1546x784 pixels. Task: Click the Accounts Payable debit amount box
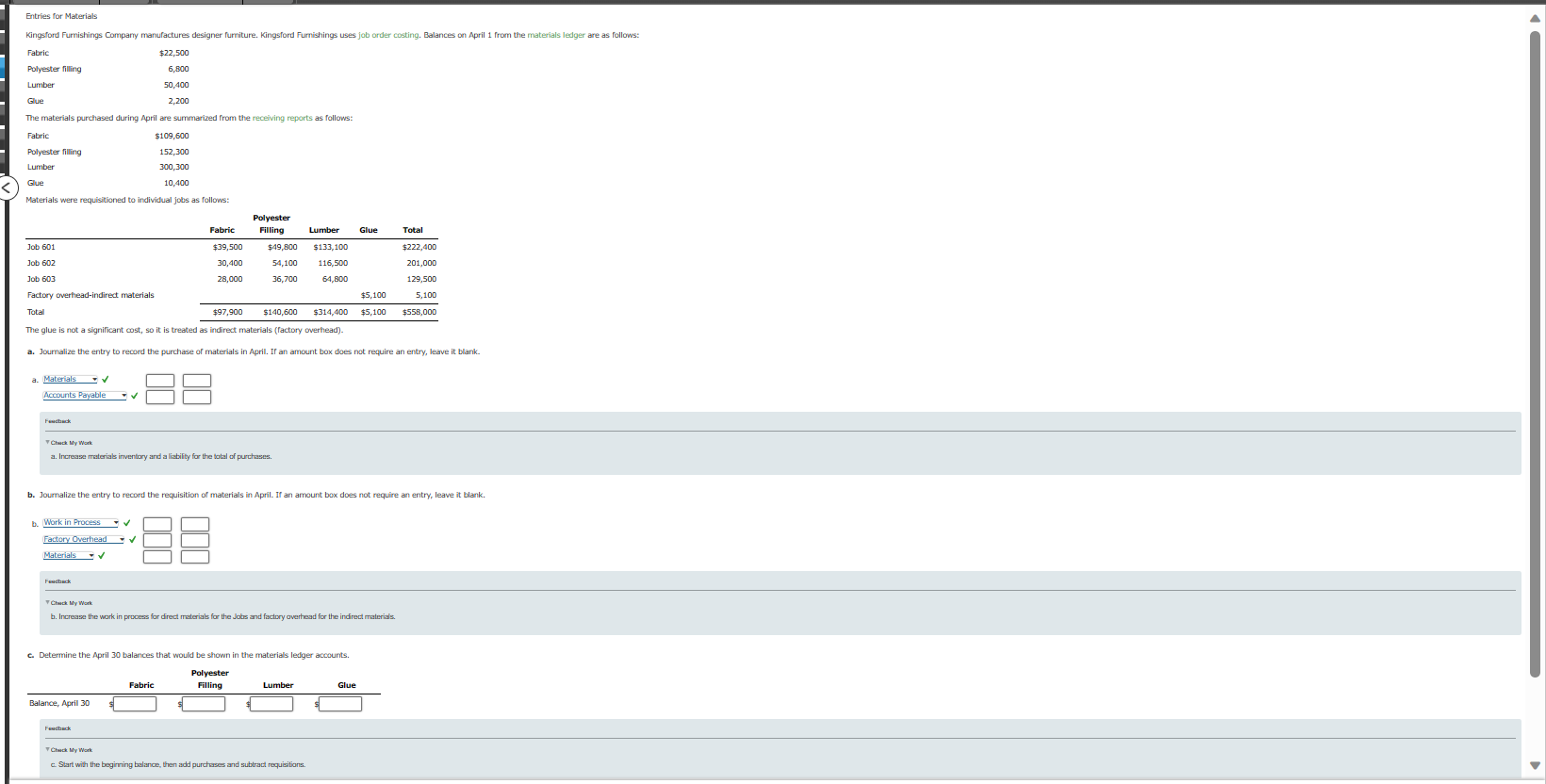(x=160, y=397)
